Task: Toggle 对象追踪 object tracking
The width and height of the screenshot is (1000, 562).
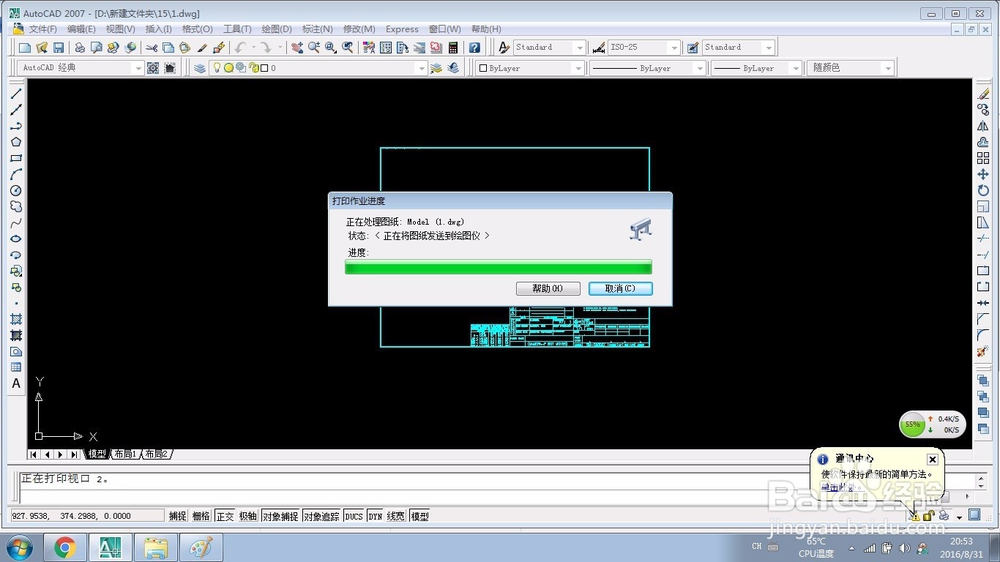Action: (321, 516)
